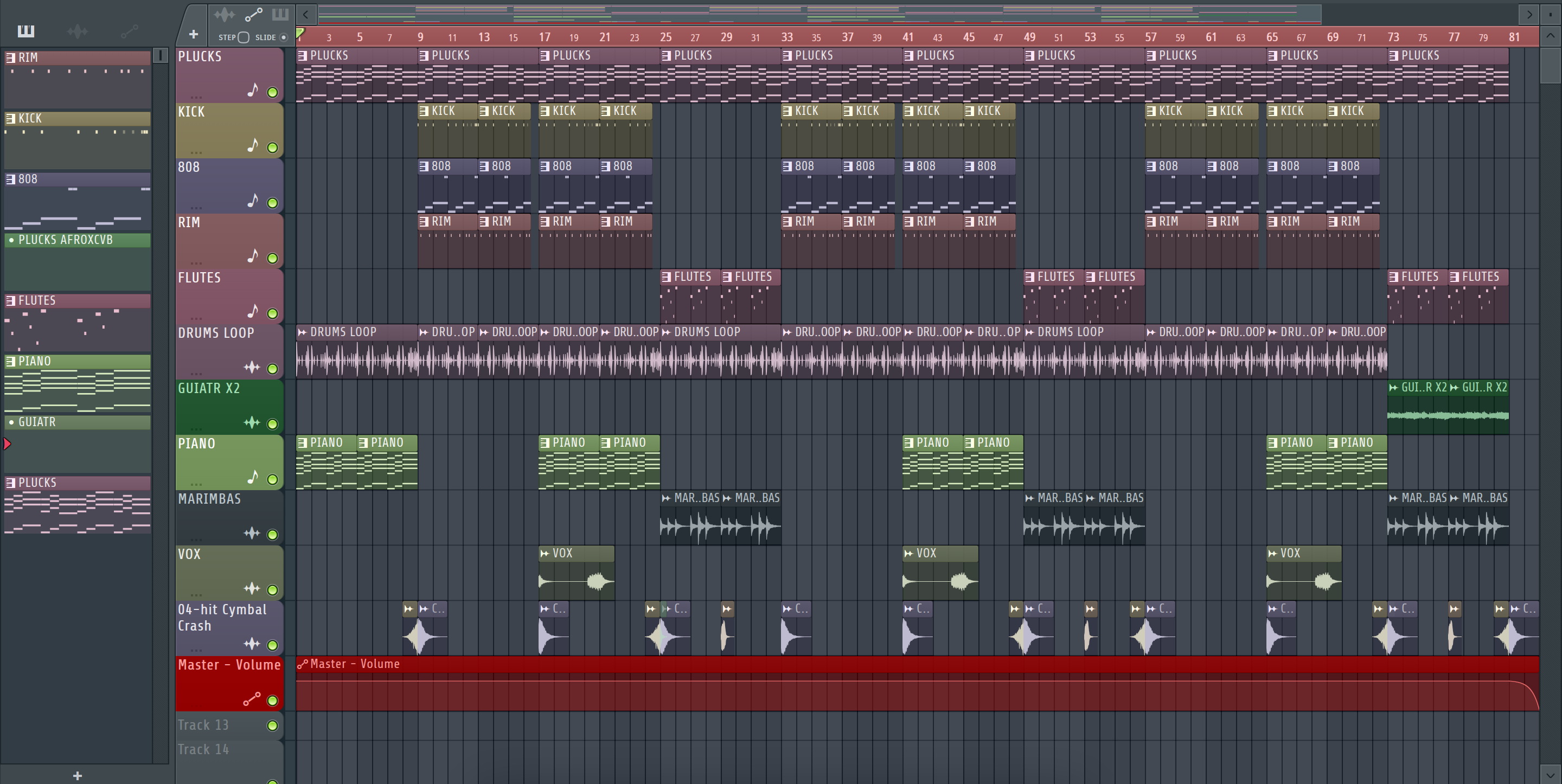Click the plus button above the track headers
The image size is (1562, 784).
[194, 35]
